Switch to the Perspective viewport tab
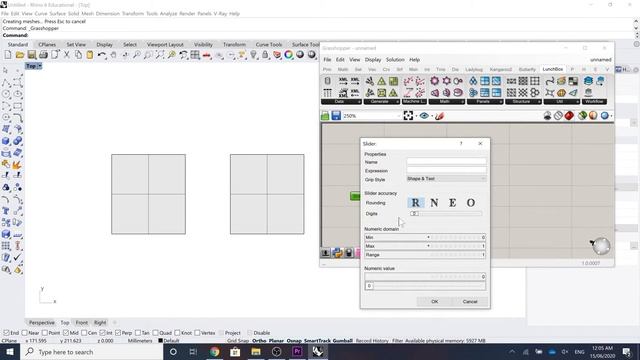Screen dimensions: 640x360 coord(42,322)
